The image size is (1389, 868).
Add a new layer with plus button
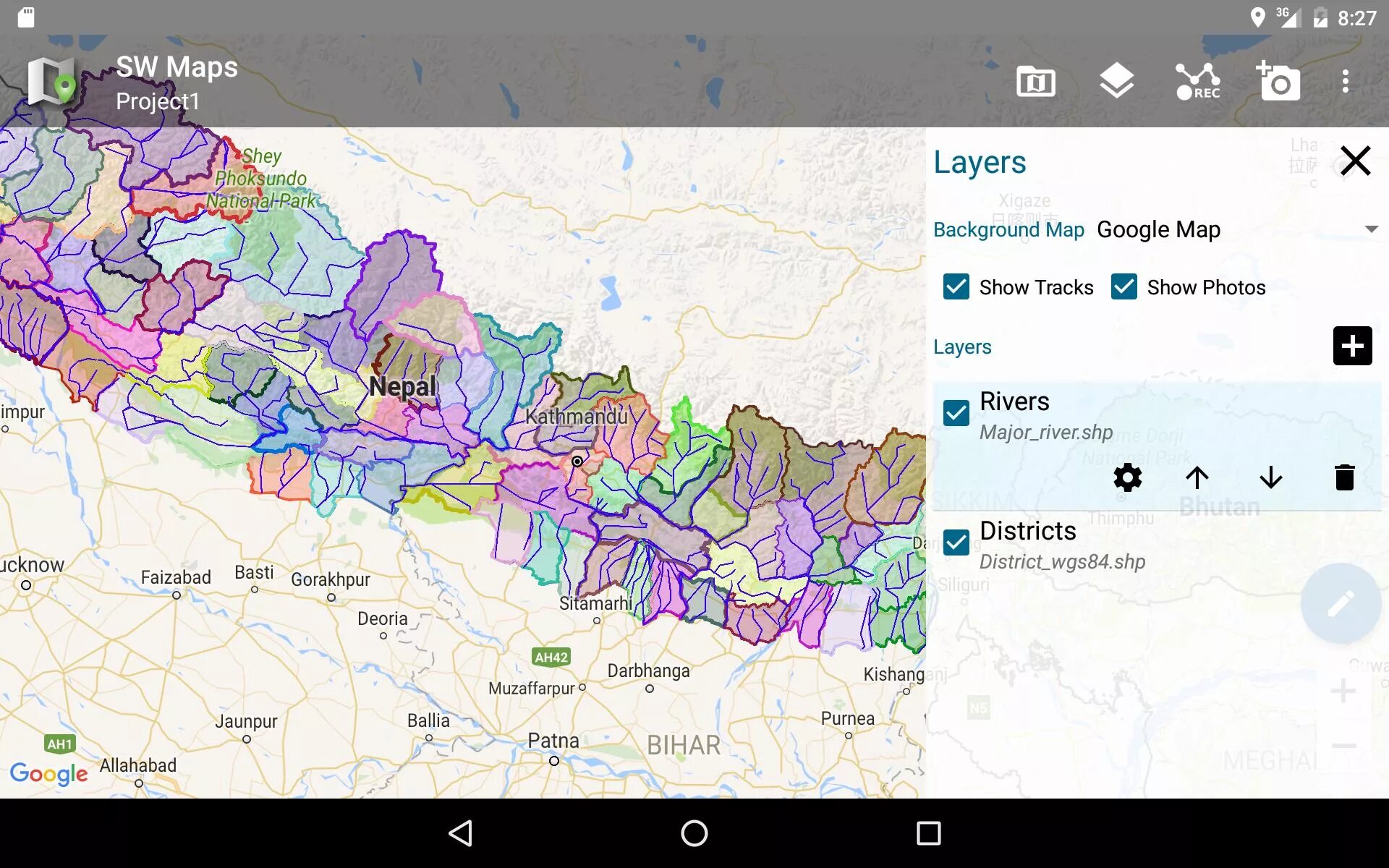click(x=1352, y=346)
